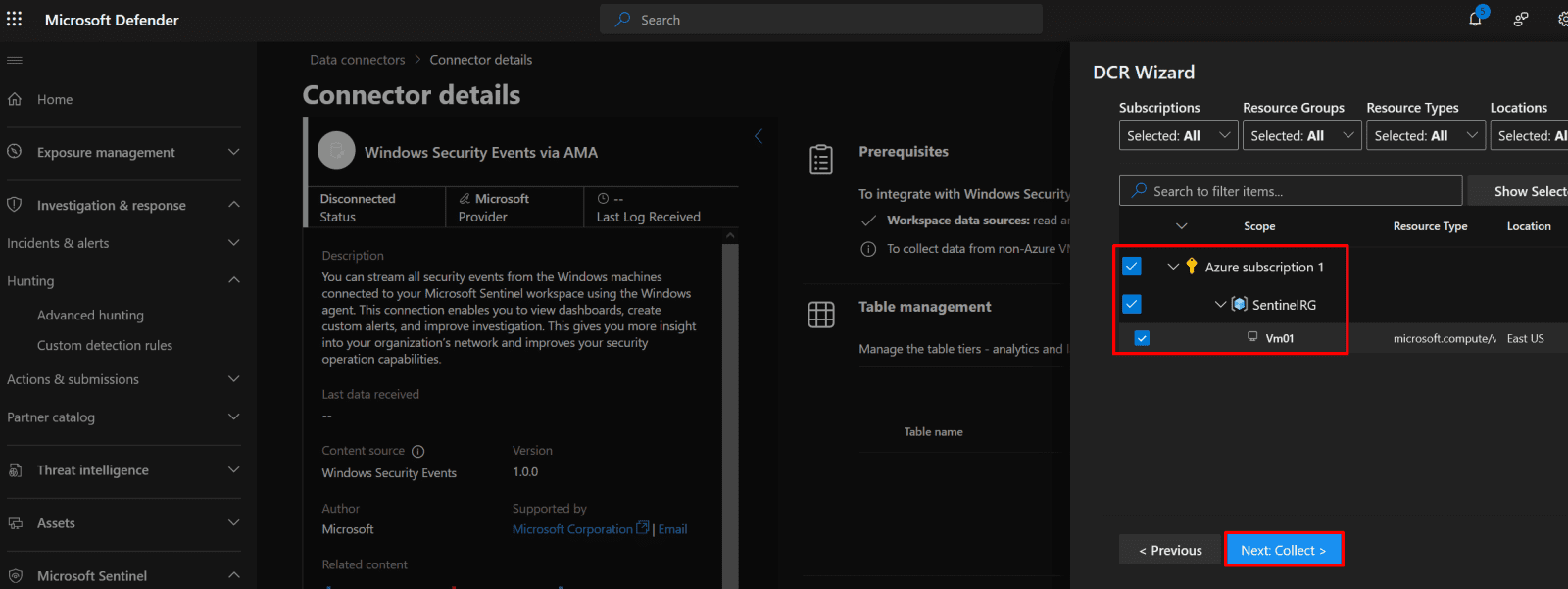Uncheck the Vm01 checkbox

coord(1142,338)
